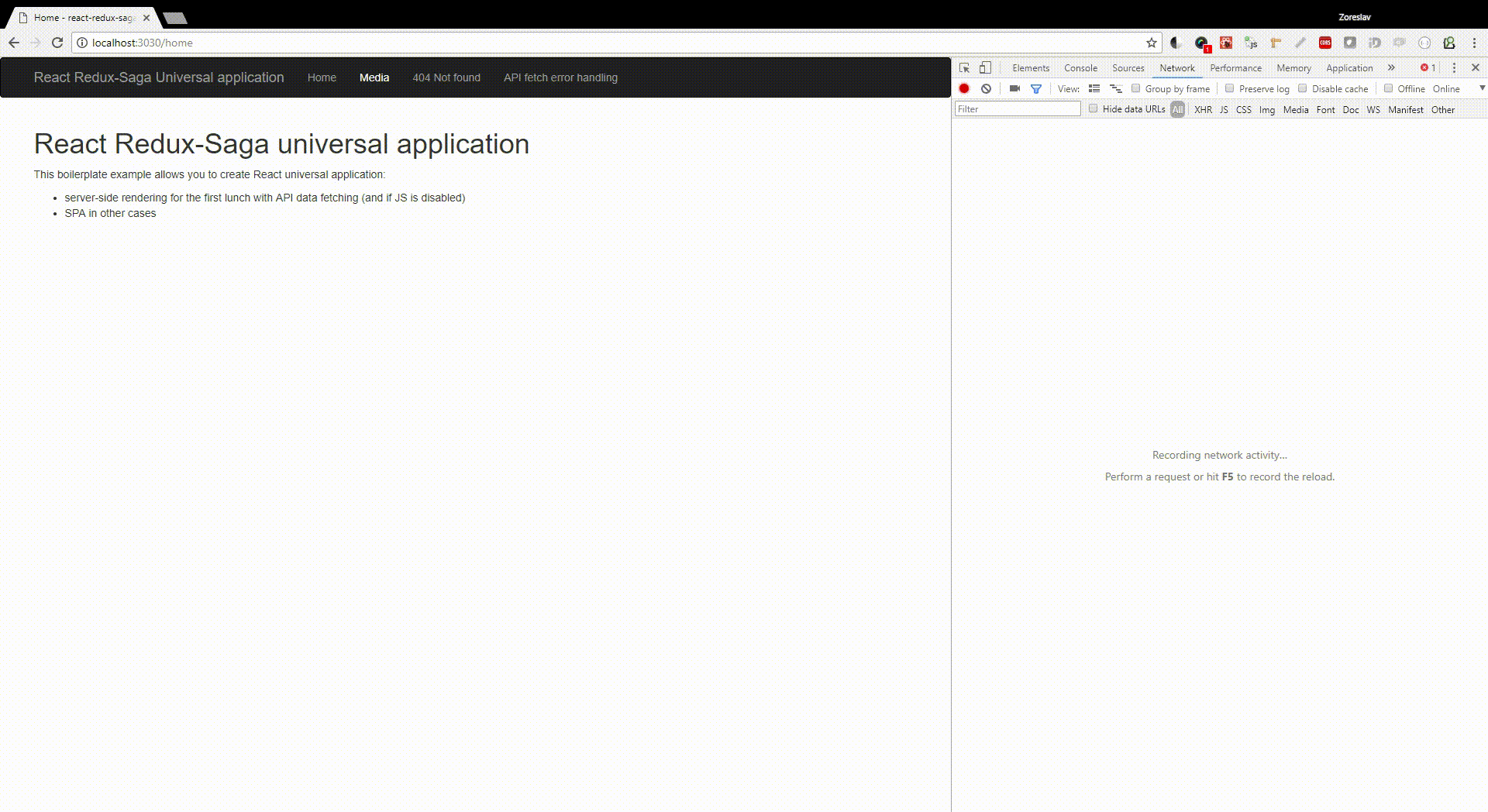
Task: Open the Media page in navbar
Action: (x=374, y=77)
